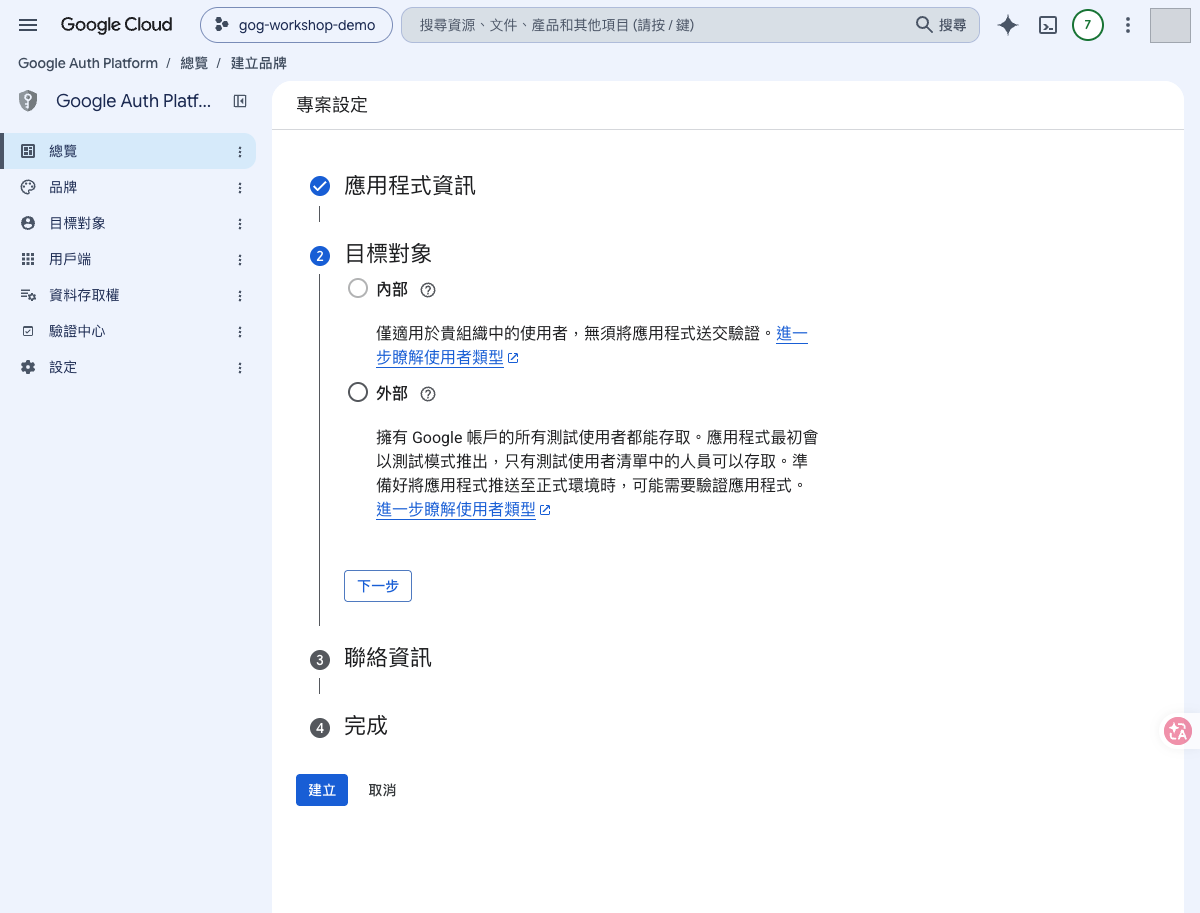Open the three-dot menu for 資料存取權
This screenshot has height=913, width=1200.
[x=240, y=296]
